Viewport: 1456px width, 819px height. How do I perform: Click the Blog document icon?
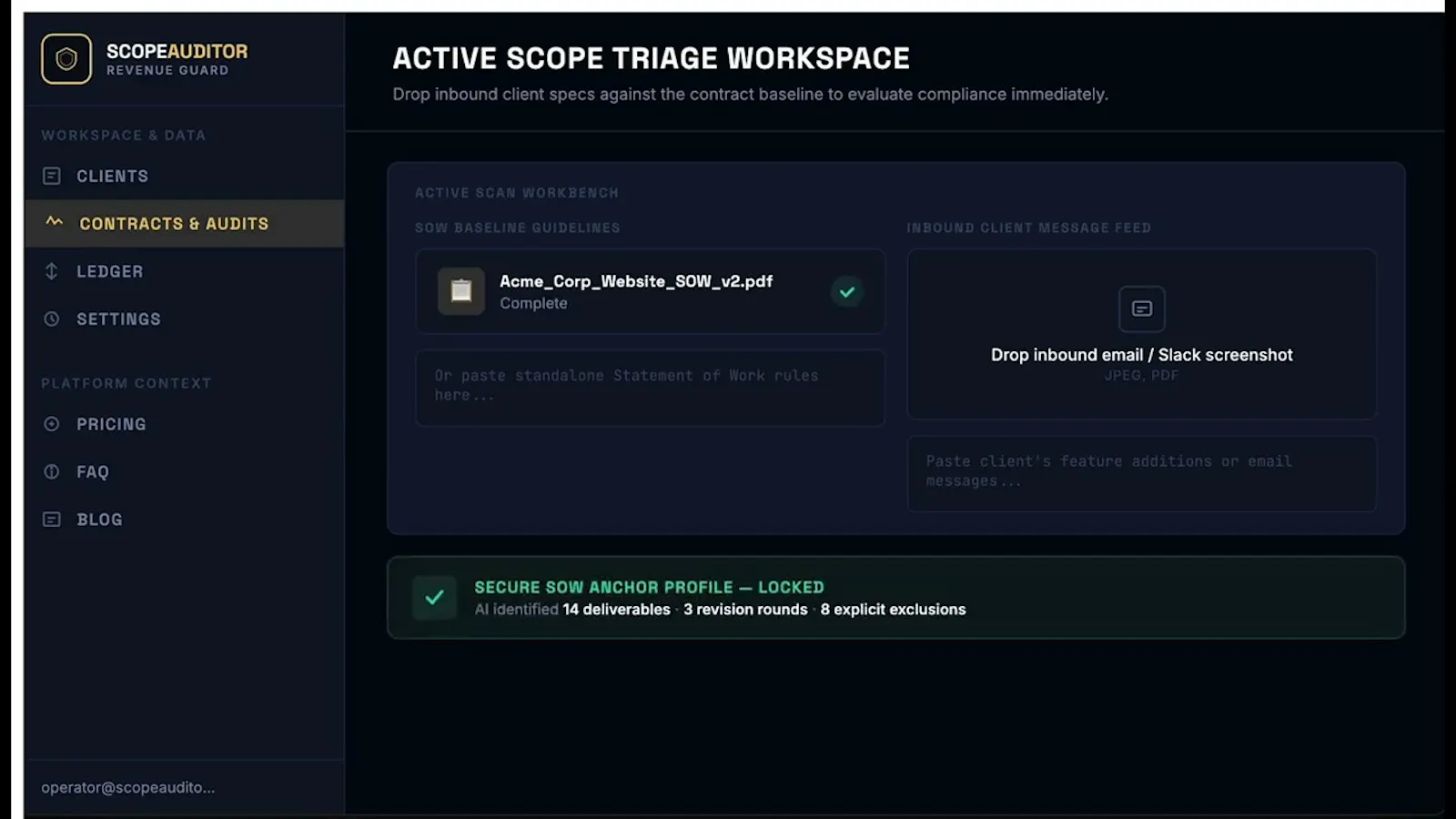(x=52, y=519)
